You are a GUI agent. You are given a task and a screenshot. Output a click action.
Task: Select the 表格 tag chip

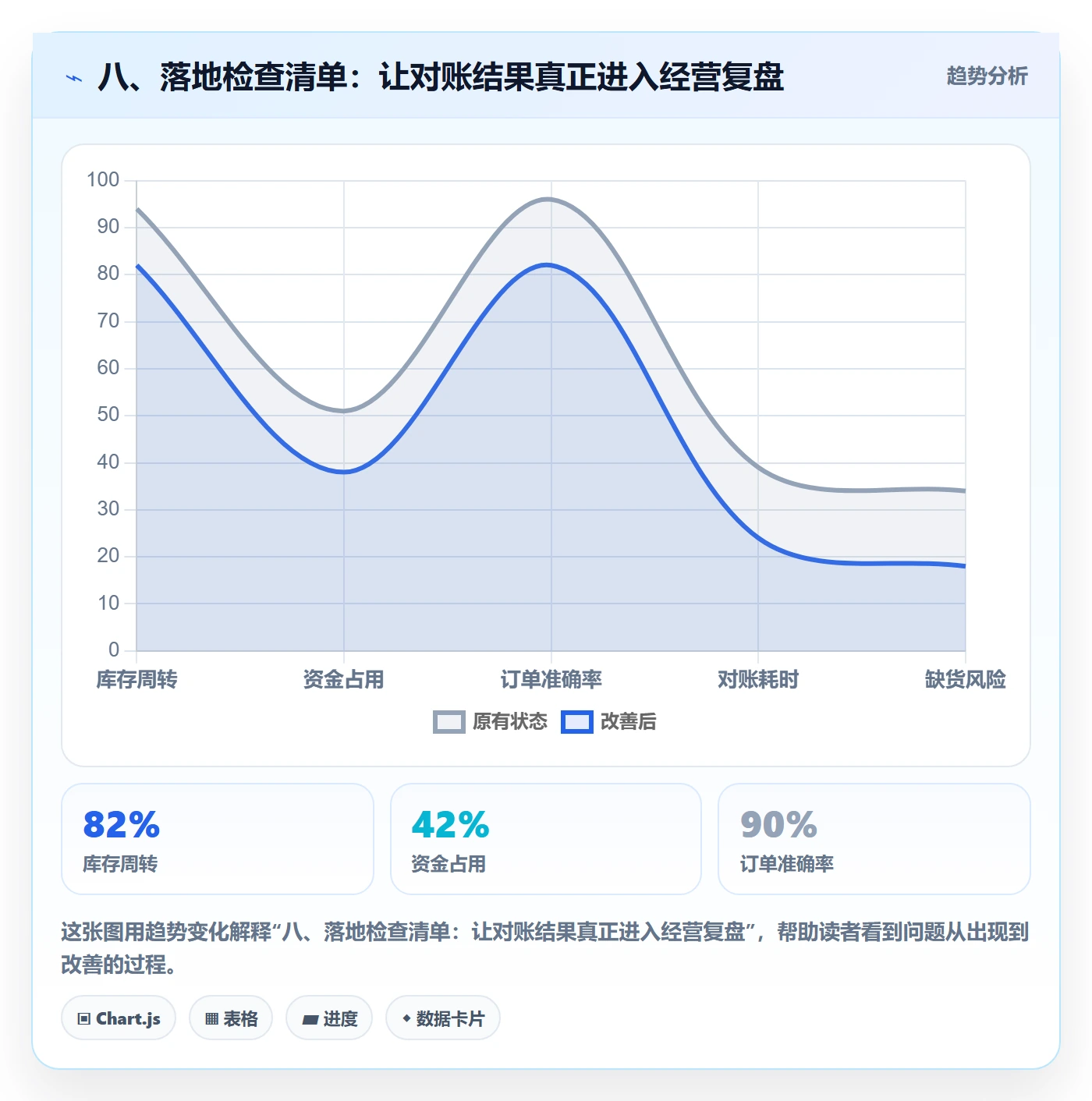(231, 1018)
